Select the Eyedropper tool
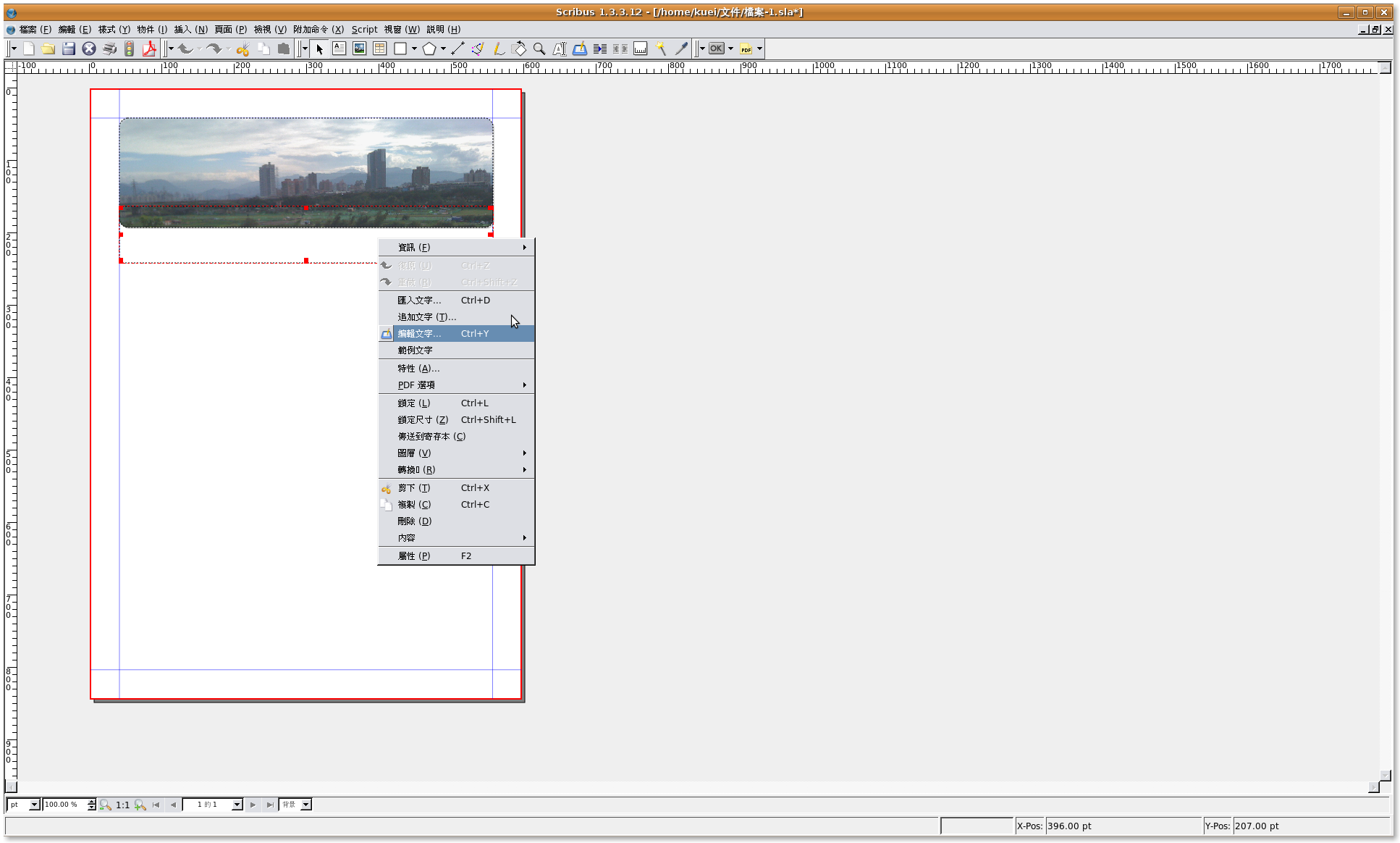 681,49
